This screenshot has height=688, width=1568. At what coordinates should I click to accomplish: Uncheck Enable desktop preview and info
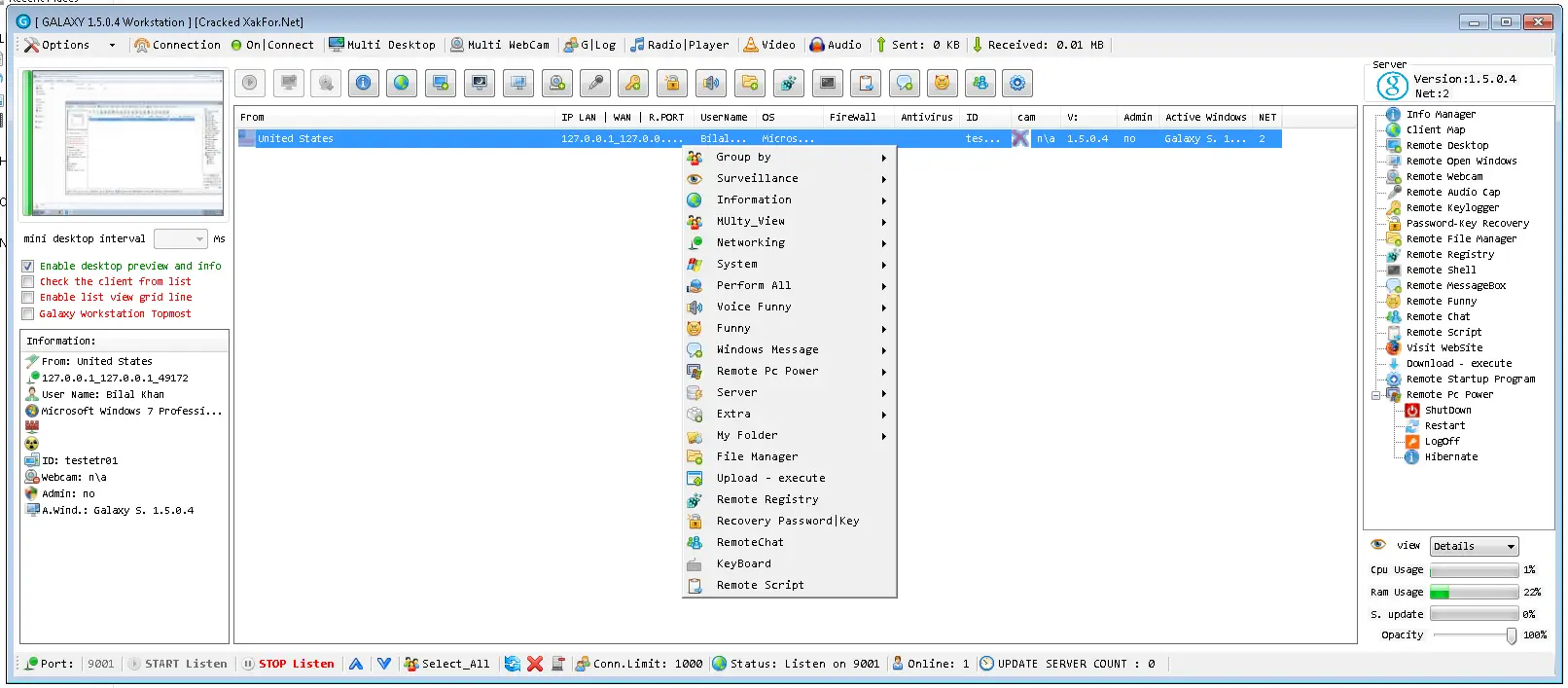tap(28, 266)
